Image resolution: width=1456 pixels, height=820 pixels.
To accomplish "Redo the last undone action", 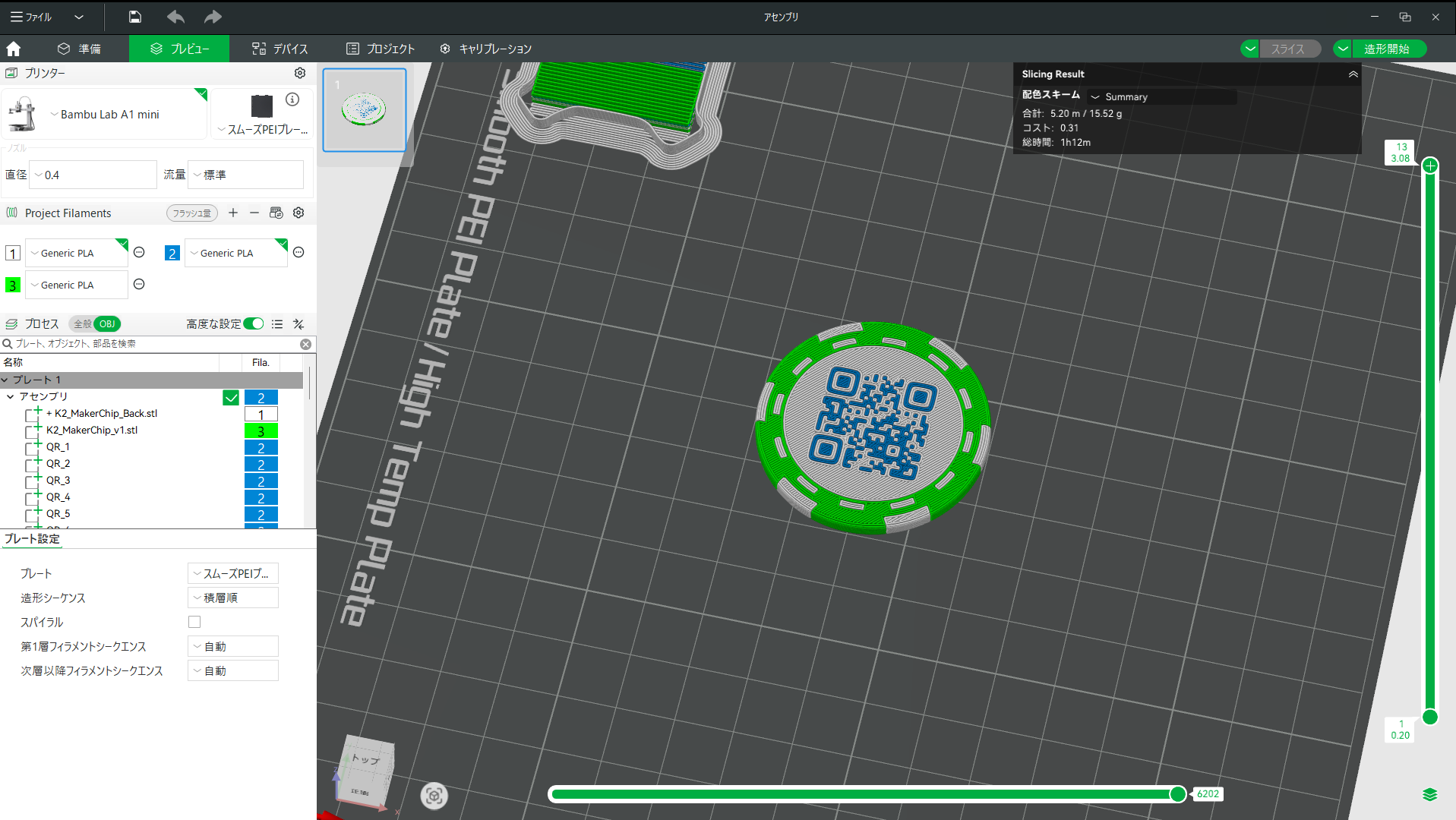I will point(213,17).
